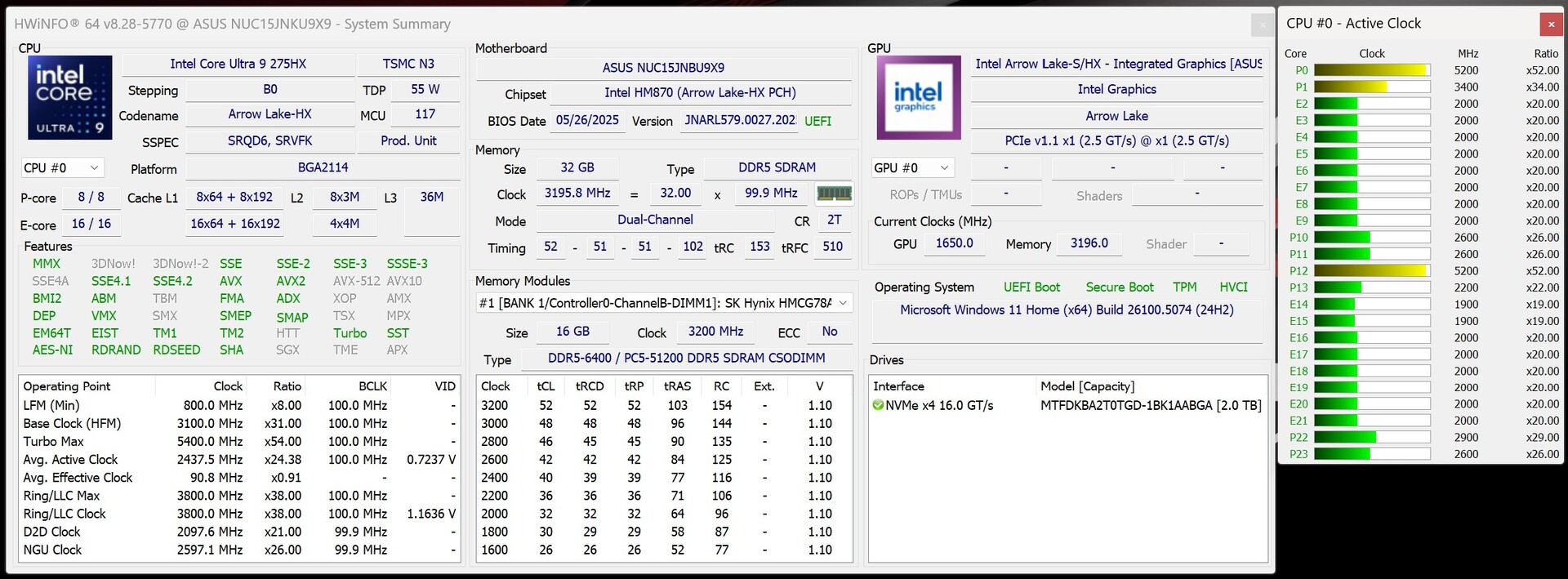1568x579 pixels.
Task: Click the Intel Graphics logo image
Action: (918, 97)
